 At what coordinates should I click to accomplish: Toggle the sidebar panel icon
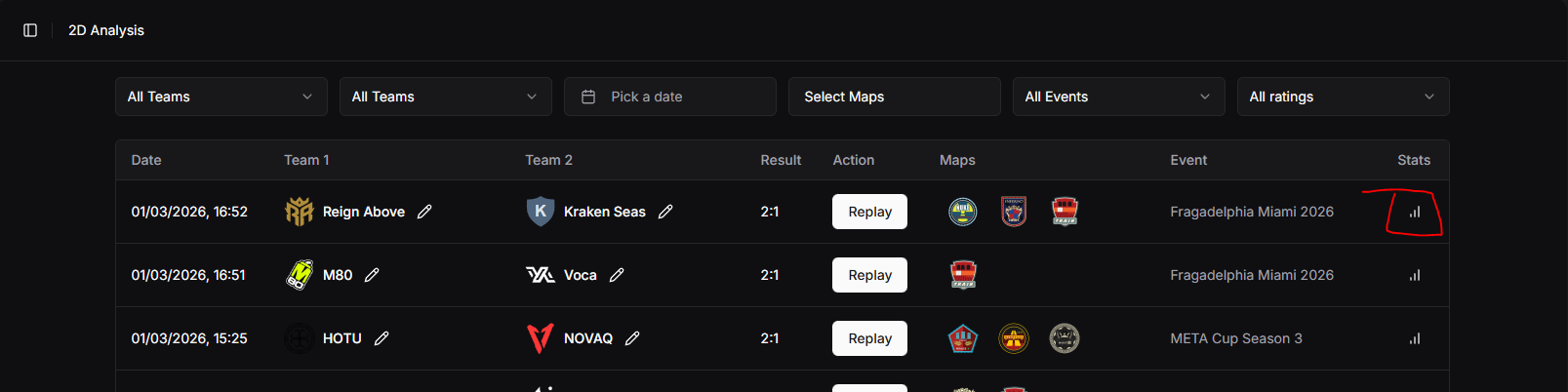point(30,30)
